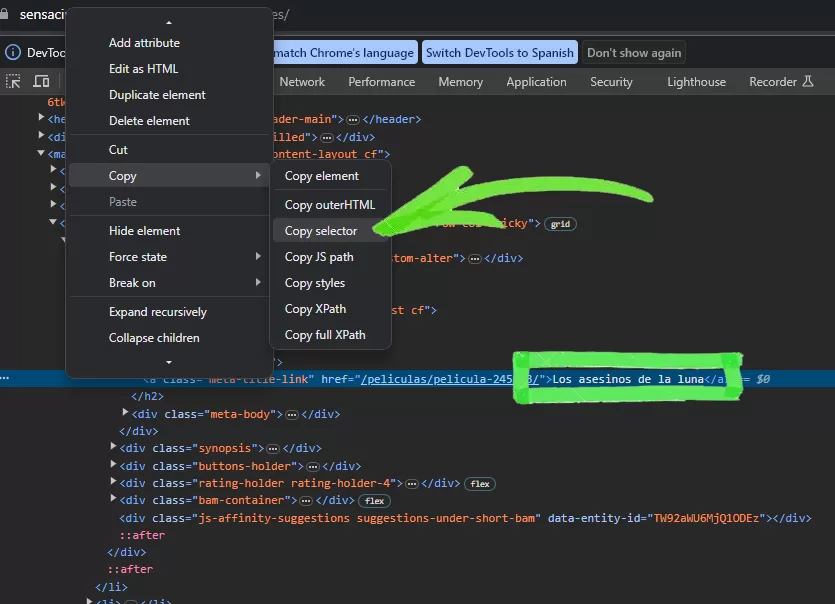Viewport: 835px width, 604px height.
Task: Click match Chrome's language button
Action: point(344,53)
